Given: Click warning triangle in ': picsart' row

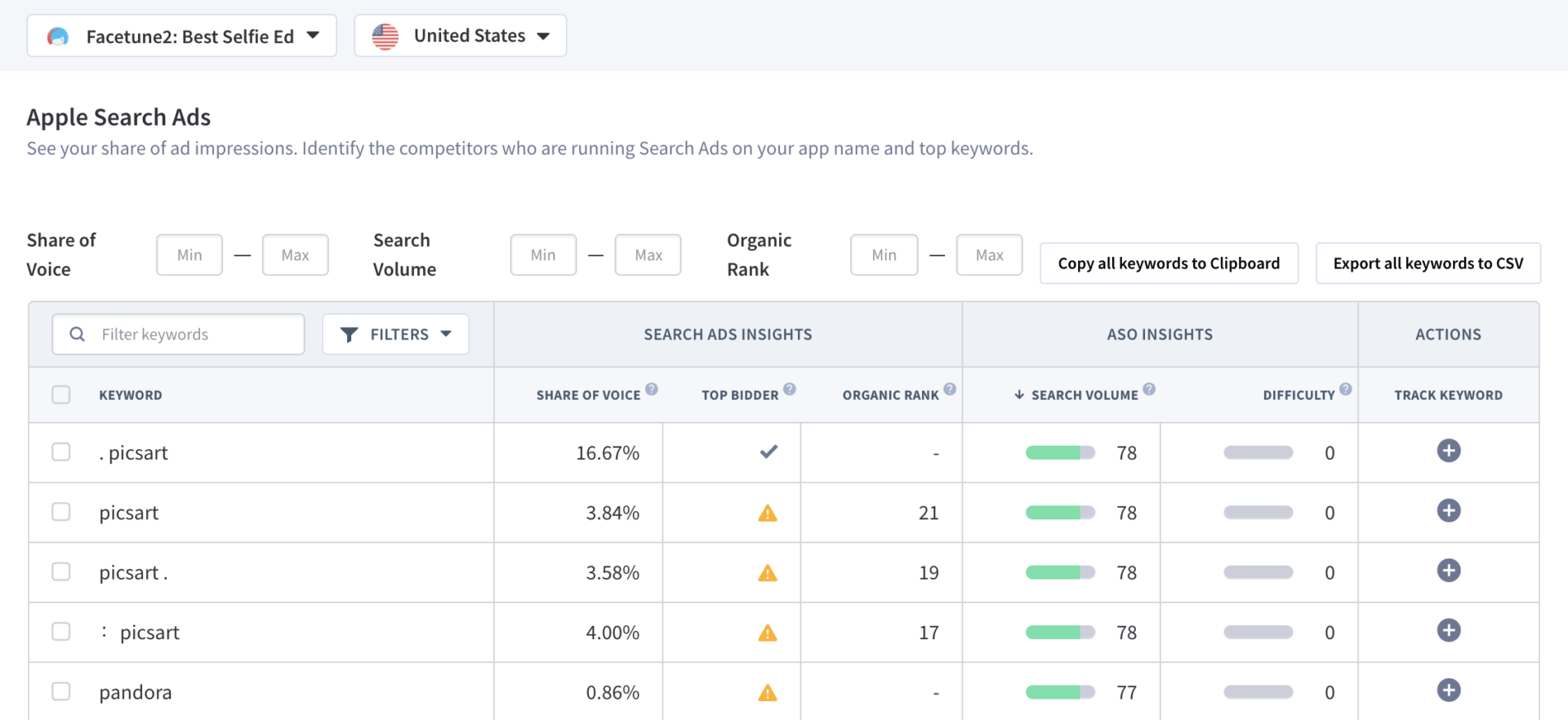Looking at the screenshot, I should (768, 633).
